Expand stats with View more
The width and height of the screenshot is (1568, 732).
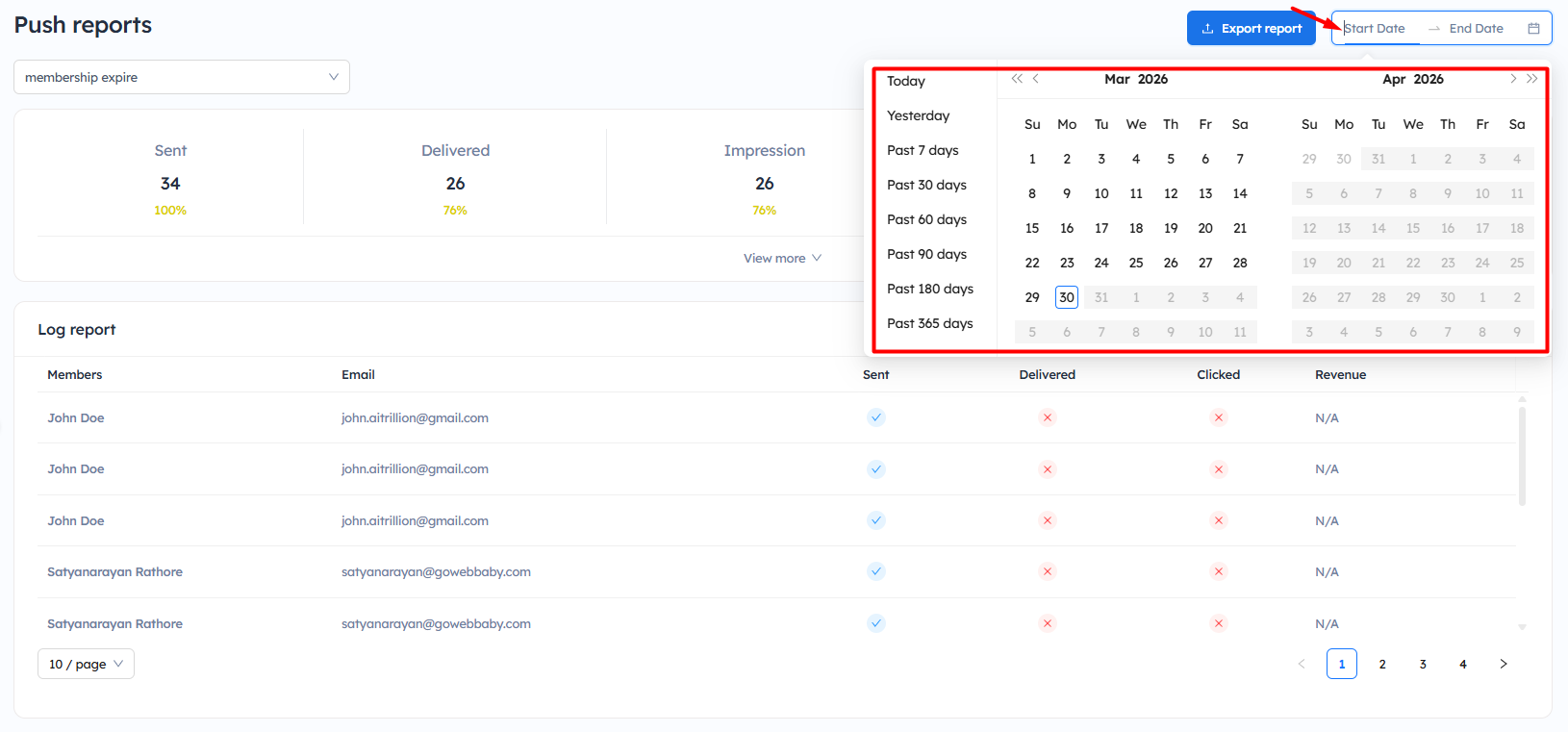(x=782, y=258)
